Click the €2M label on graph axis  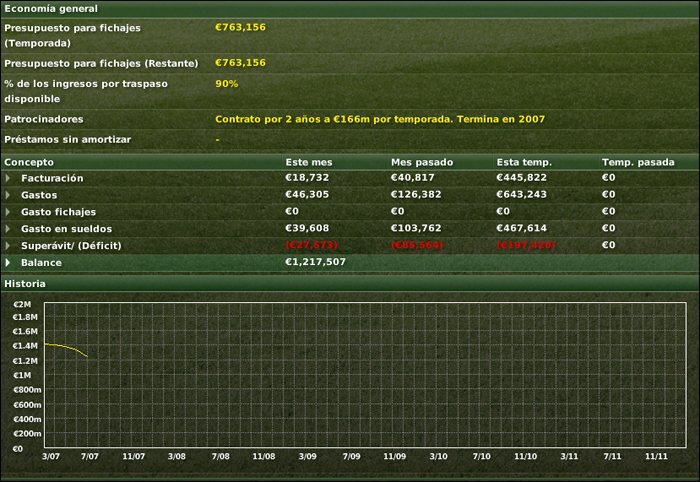22,304
